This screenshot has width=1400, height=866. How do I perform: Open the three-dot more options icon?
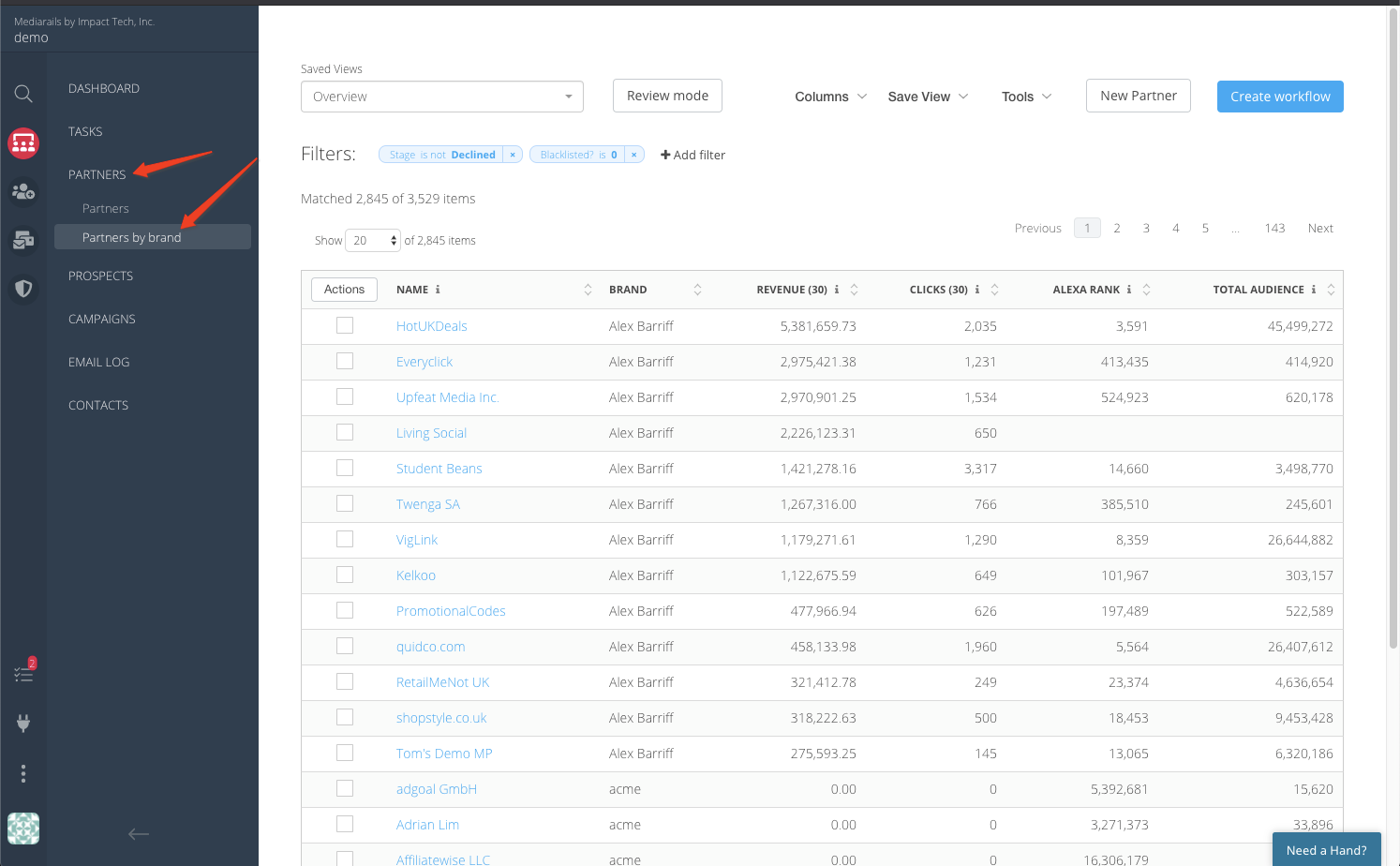(x=23, y=773)
